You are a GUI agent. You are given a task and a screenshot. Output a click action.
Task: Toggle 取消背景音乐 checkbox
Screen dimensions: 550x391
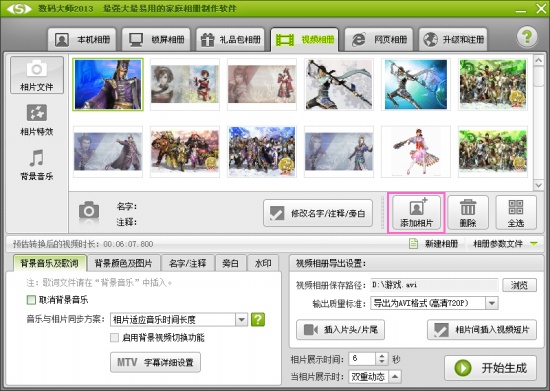pos(31,300)
